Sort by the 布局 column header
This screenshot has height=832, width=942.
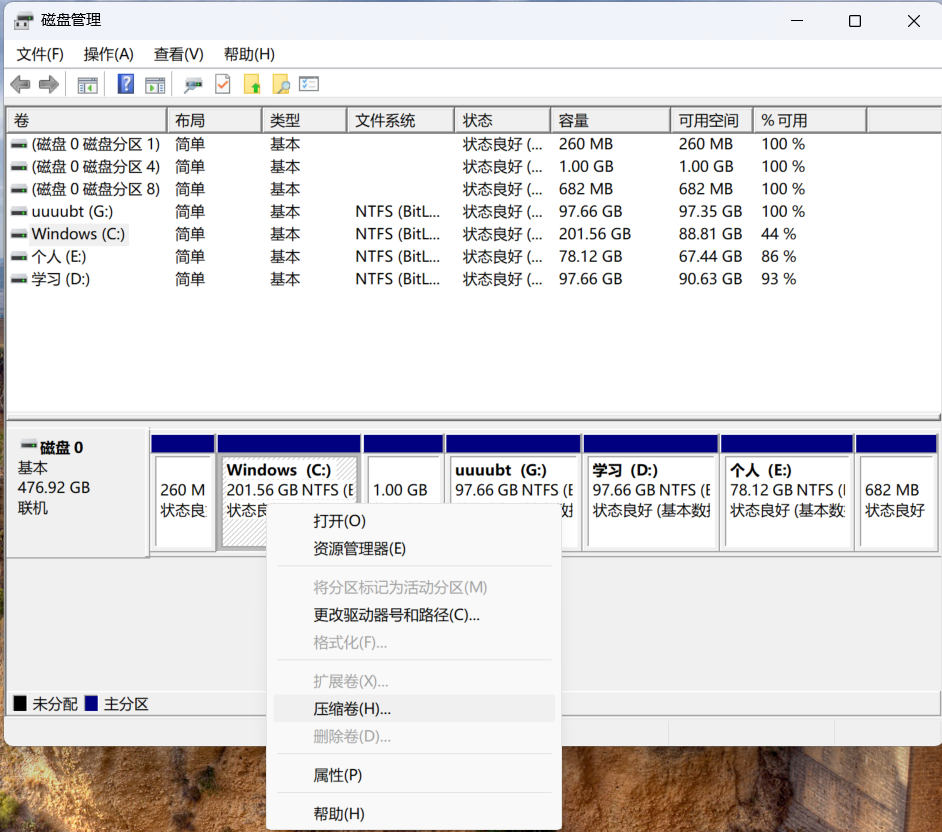click(214, 121)
